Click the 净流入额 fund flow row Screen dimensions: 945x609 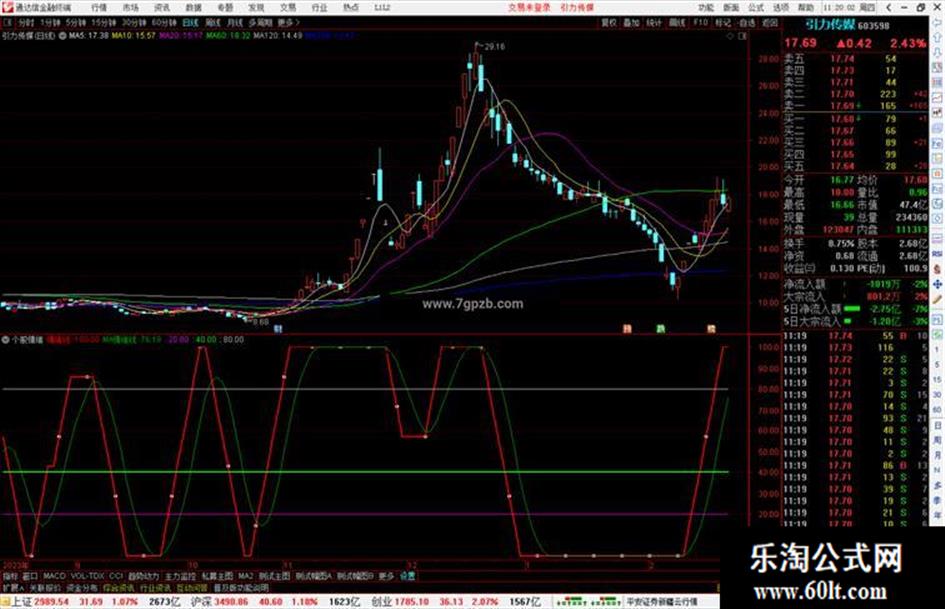(x=855, y=284)
